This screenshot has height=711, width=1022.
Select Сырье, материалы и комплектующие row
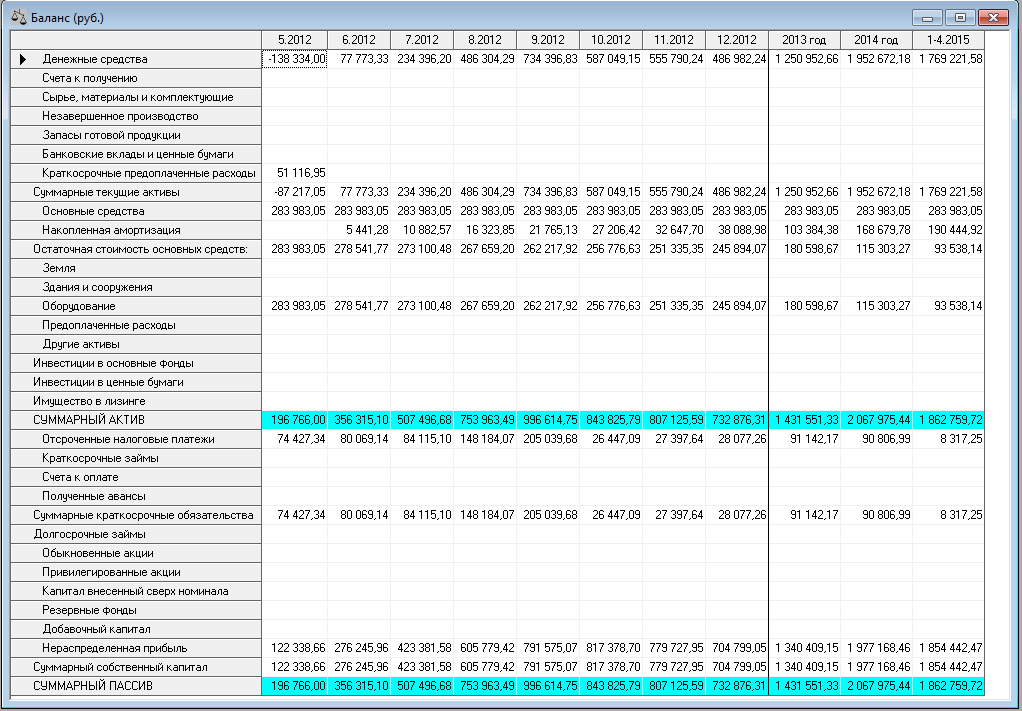[136, 97]
